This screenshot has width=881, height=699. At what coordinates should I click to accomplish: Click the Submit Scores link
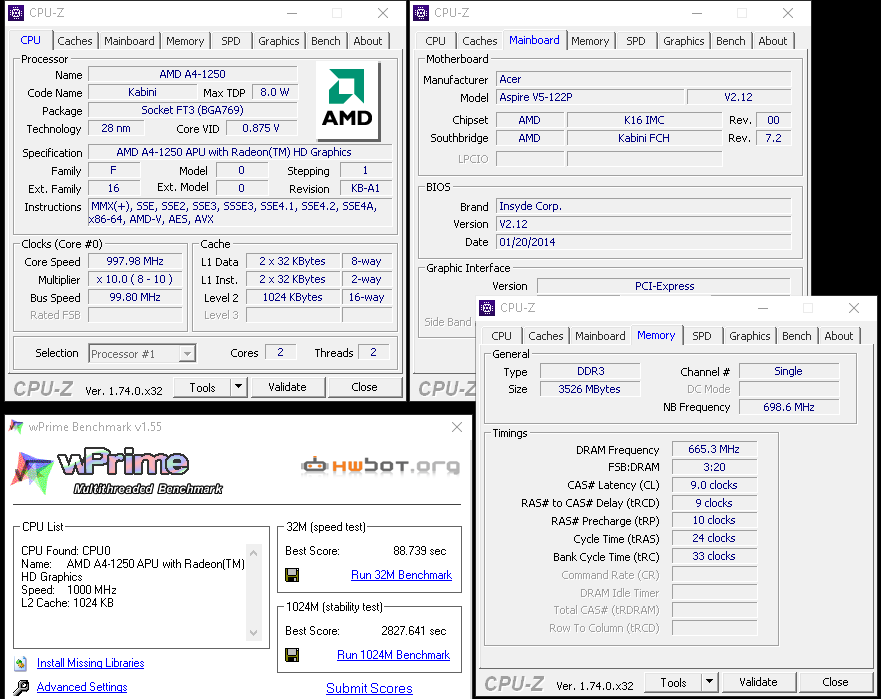click(x=369, y=688)
